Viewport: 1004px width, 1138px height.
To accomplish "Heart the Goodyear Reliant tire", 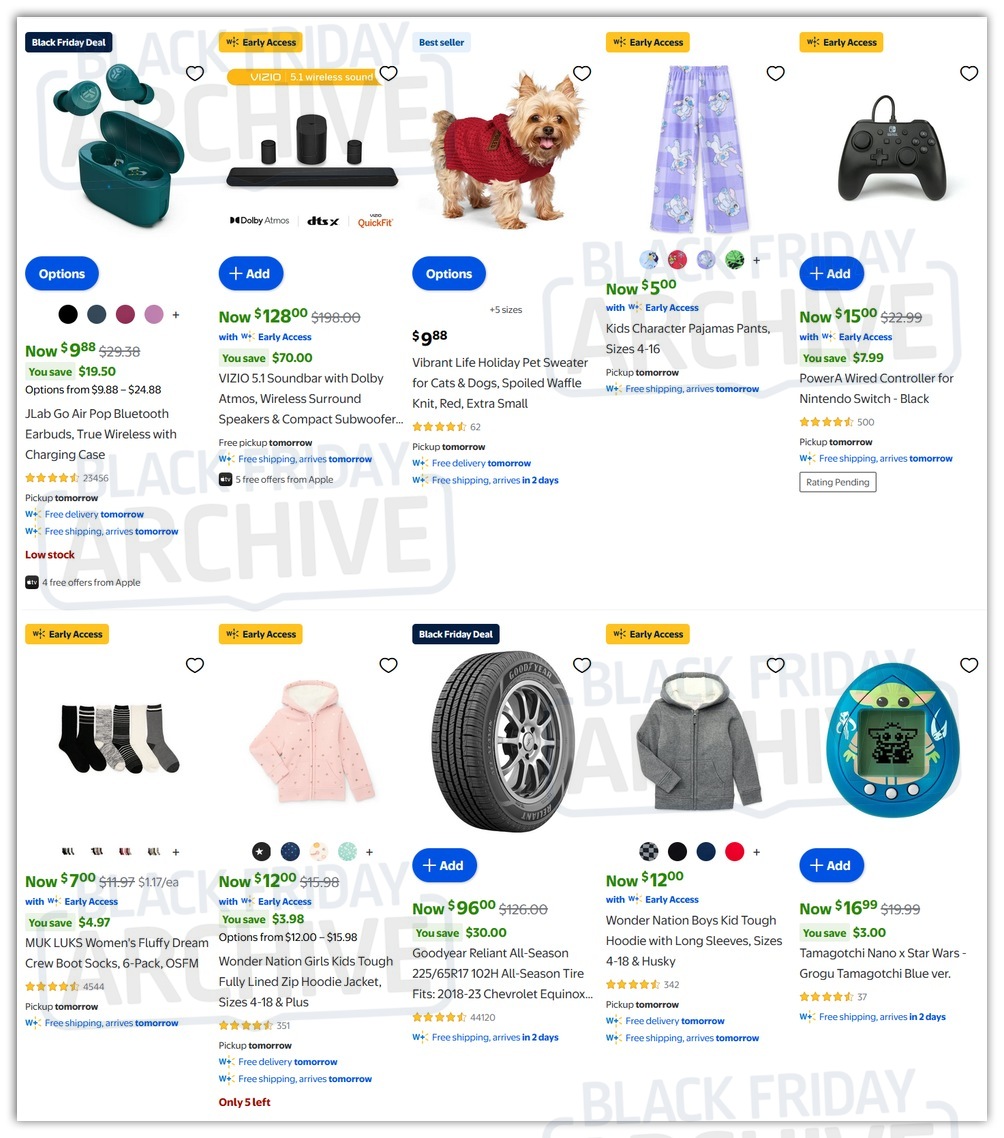I will coord(582,665).
